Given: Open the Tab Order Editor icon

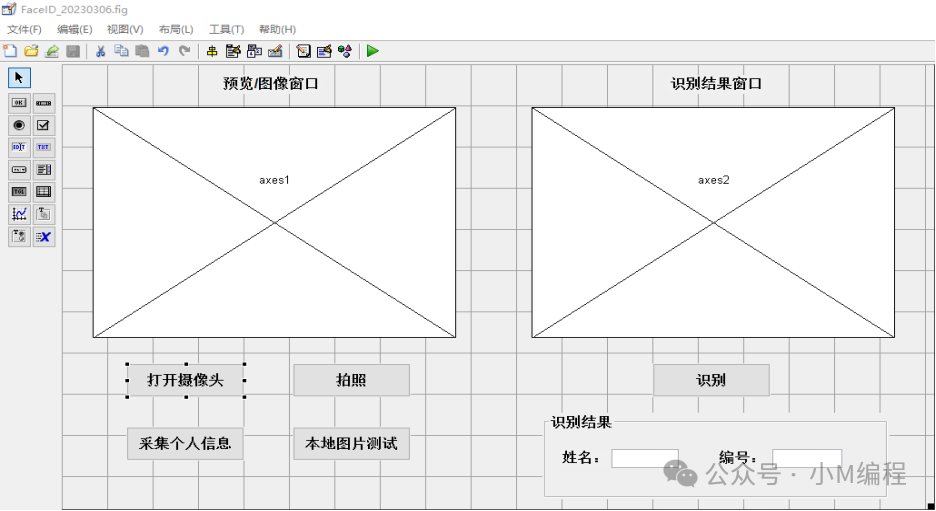Looking at the screenshot, I should click(254, 51).
